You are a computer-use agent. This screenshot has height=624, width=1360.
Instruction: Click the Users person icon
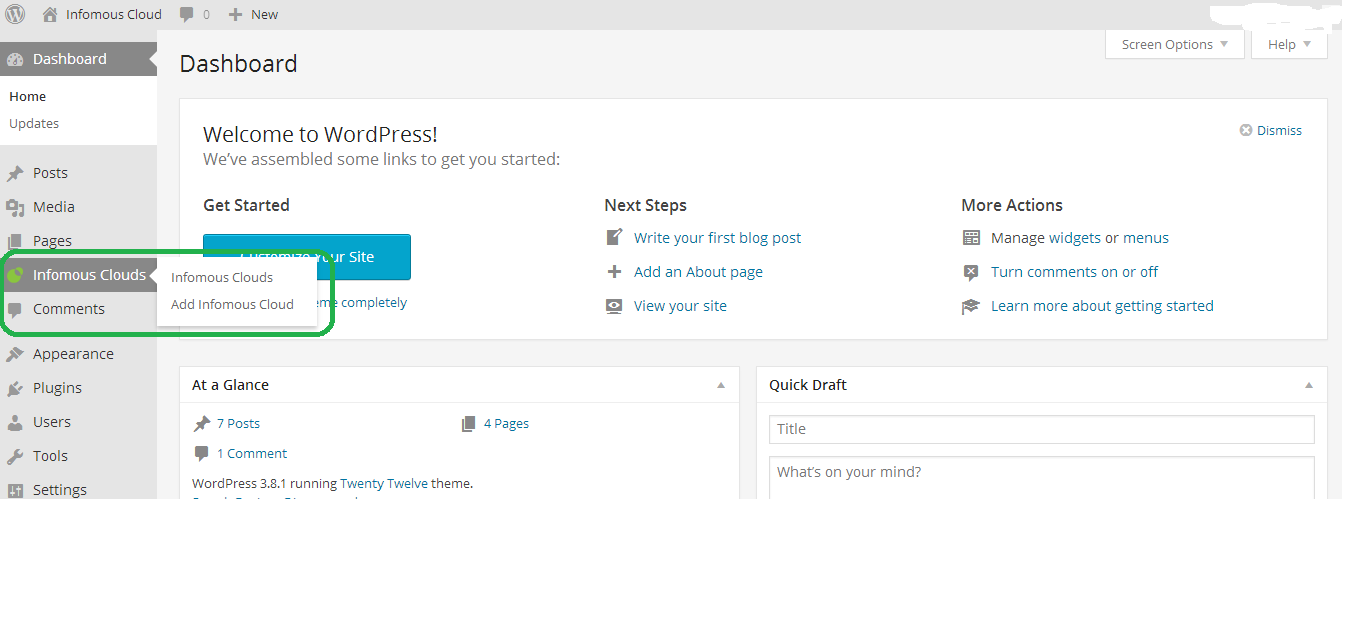coord(15,422)
